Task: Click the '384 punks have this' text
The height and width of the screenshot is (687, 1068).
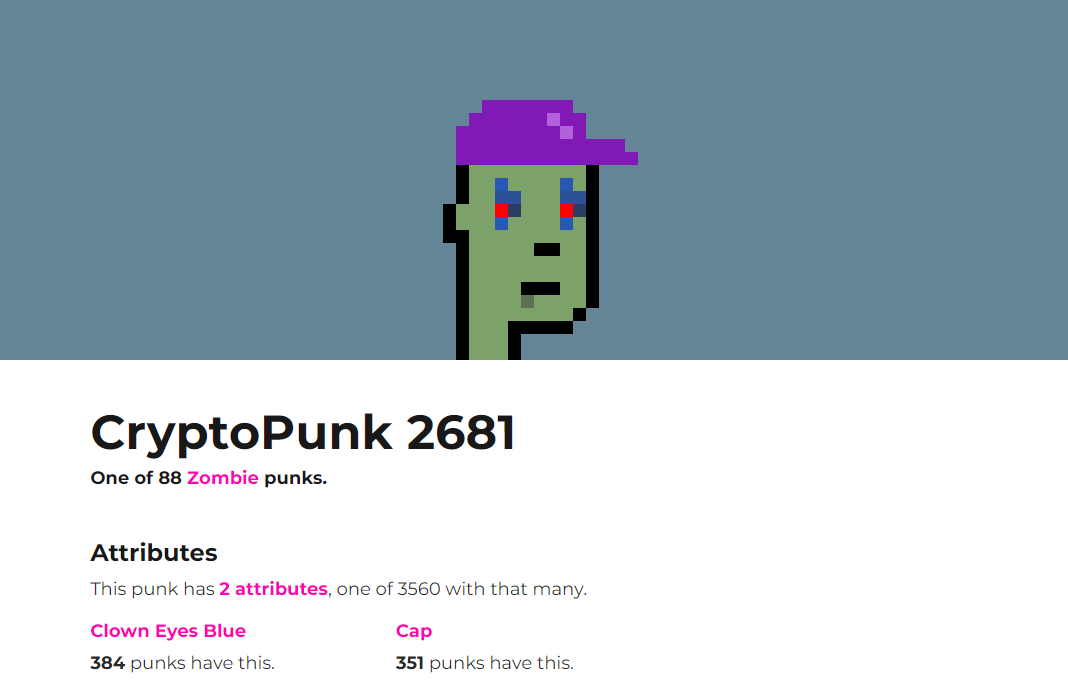Action: pyautogui.click(x=183, y=663)
